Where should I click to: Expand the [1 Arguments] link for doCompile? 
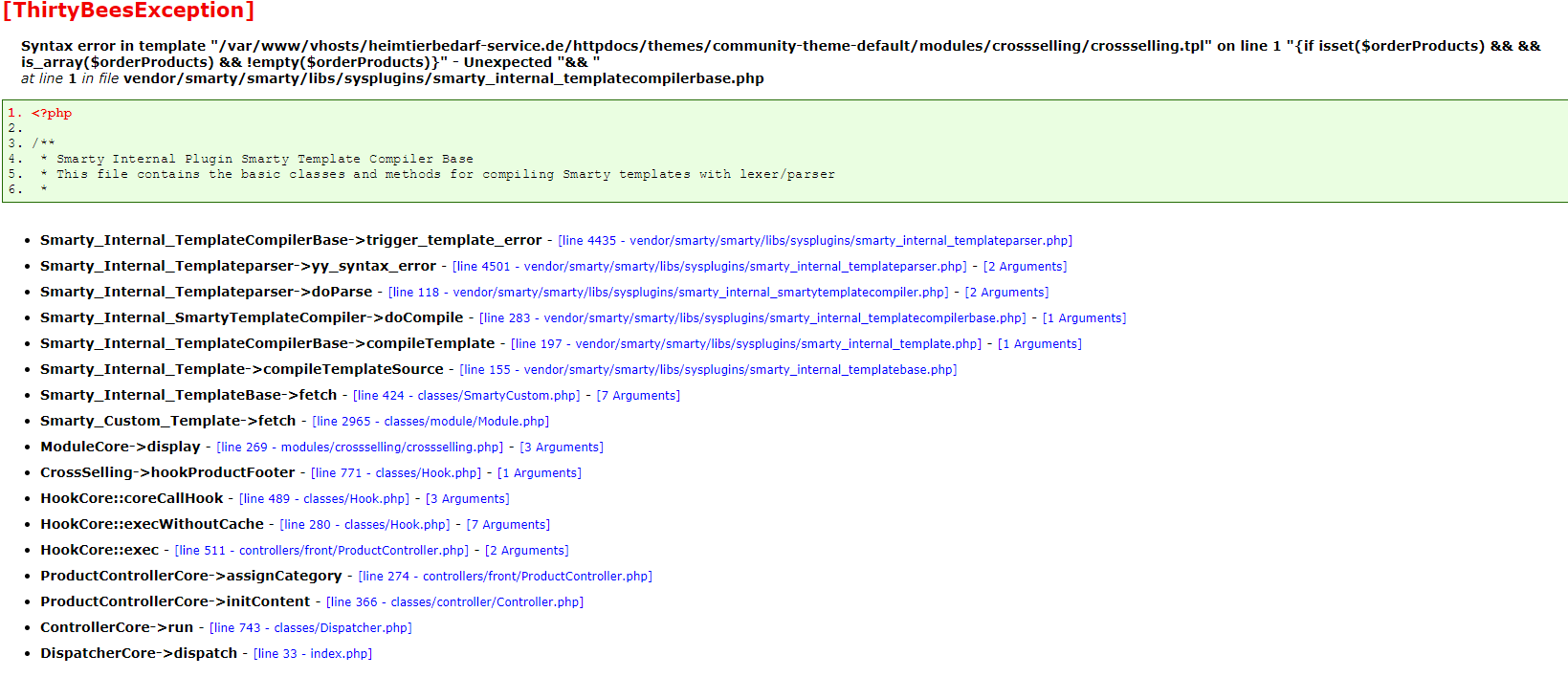pos(1084,318)
